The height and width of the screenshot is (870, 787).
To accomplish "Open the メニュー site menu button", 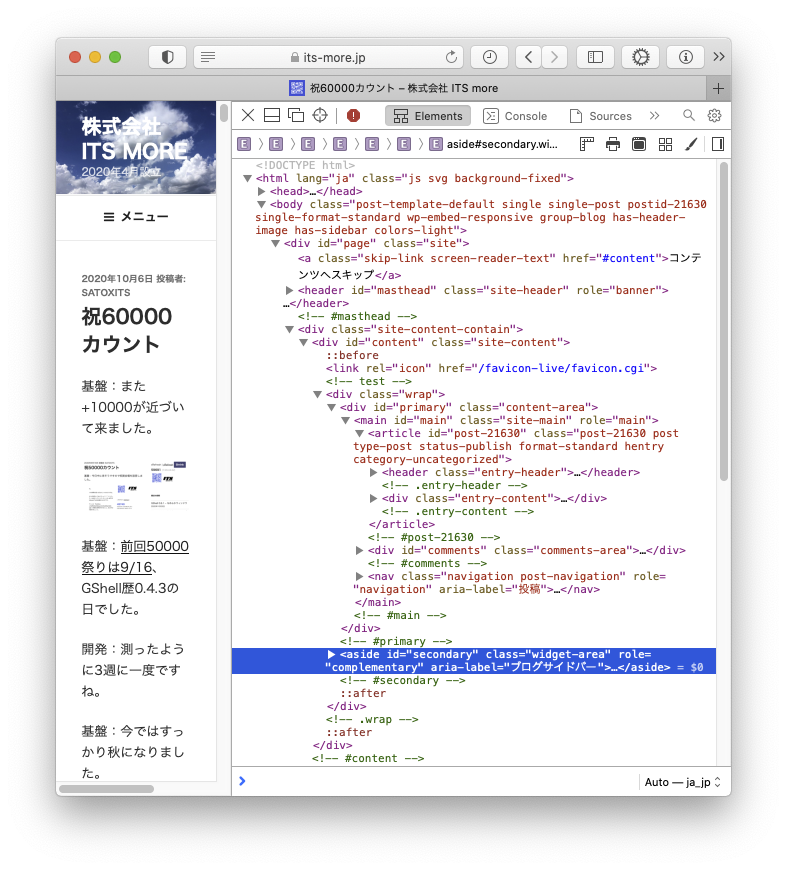I will (x=136, y=217).
